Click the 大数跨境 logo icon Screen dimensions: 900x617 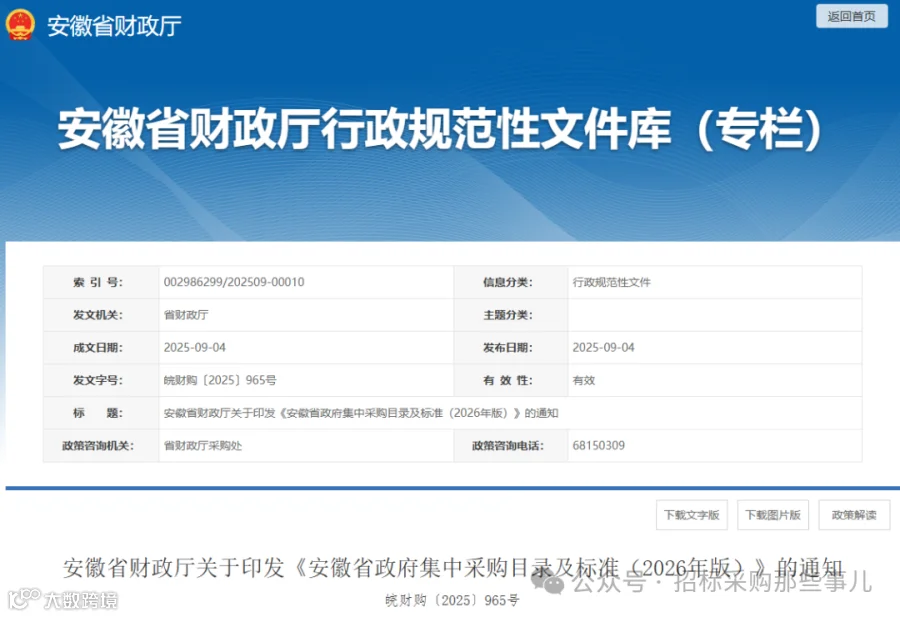[25, 599]
